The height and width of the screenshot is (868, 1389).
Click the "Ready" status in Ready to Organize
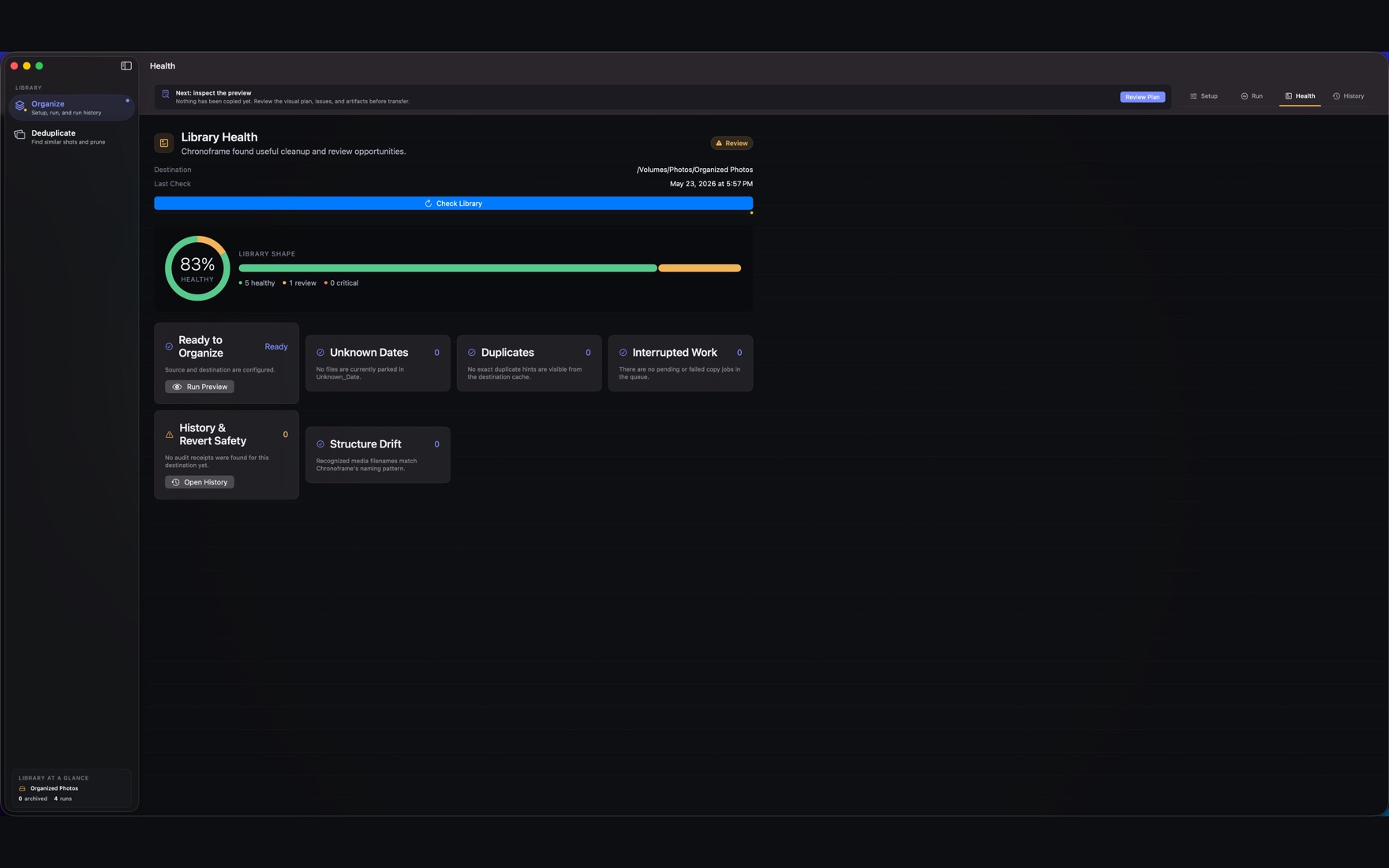[x=276, y=346]
